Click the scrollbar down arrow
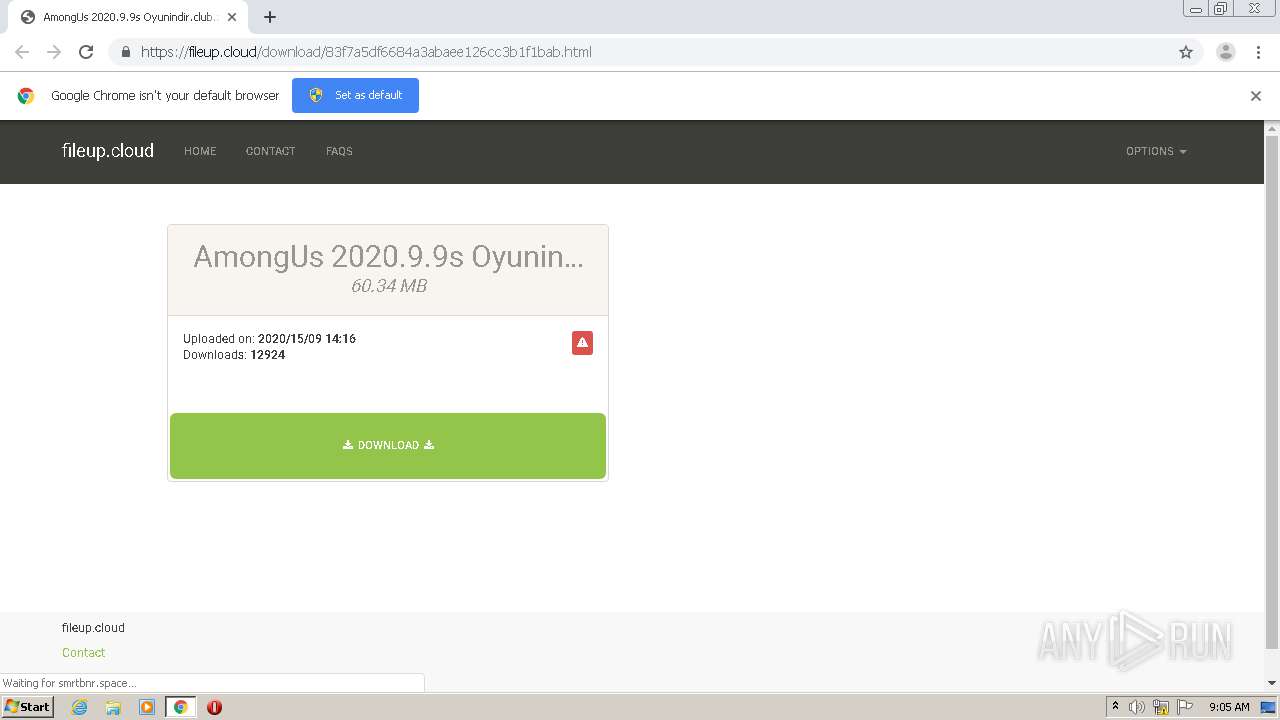The image size is (1280, 720). click(x=1272, y=683)
